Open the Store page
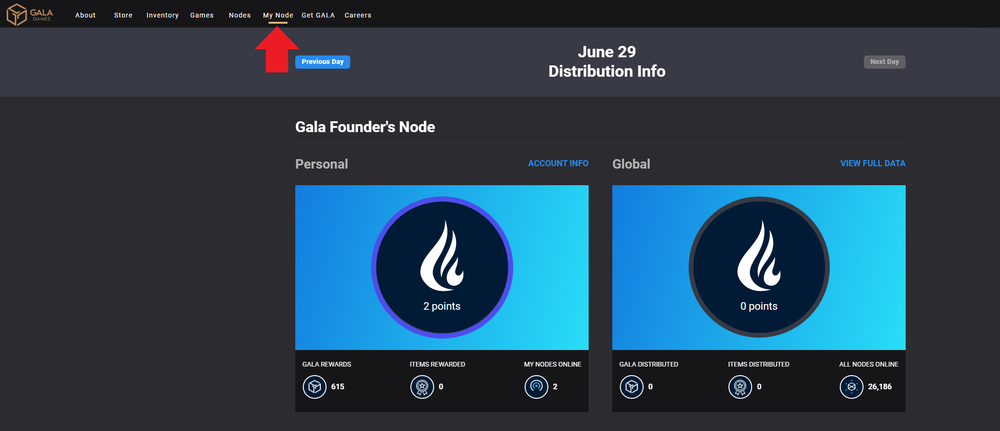Viewport: 1000px width, 431px height. (x=123, y=15)
